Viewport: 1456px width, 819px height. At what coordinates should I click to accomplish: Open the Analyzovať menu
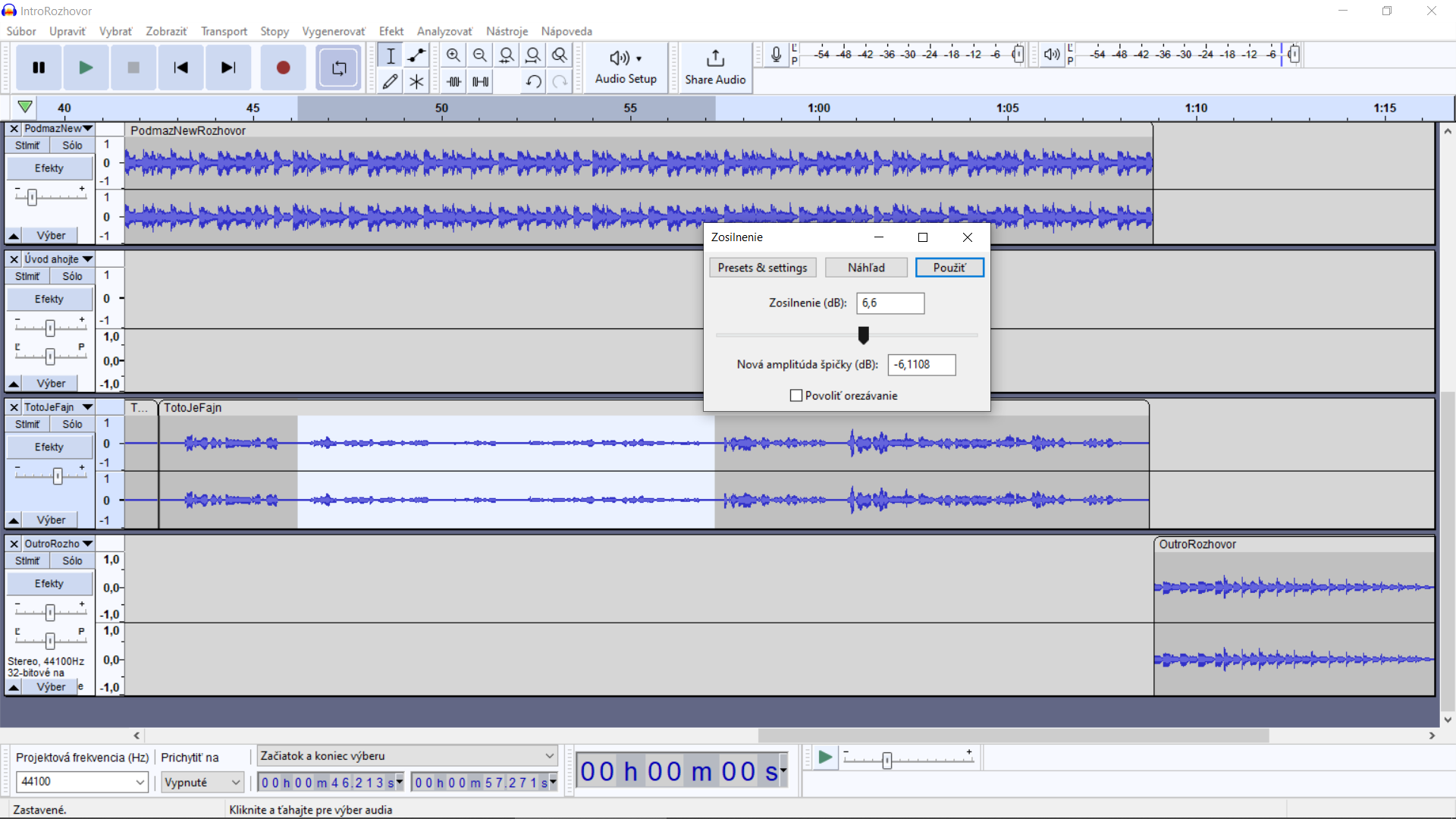point(445,31)
